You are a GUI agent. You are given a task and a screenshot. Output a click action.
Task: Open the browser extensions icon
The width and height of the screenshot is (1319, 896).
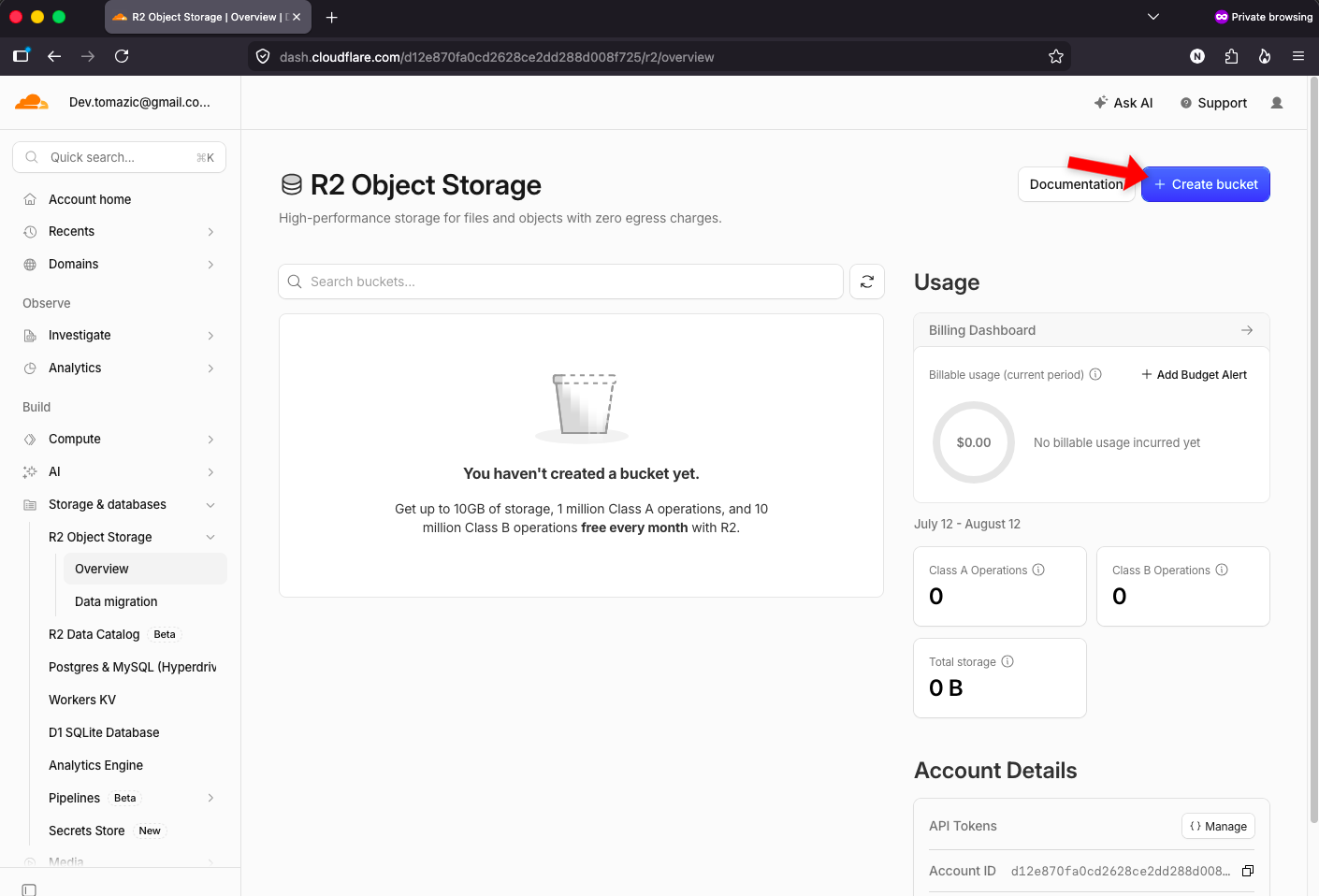click(x=1231, y=56)
